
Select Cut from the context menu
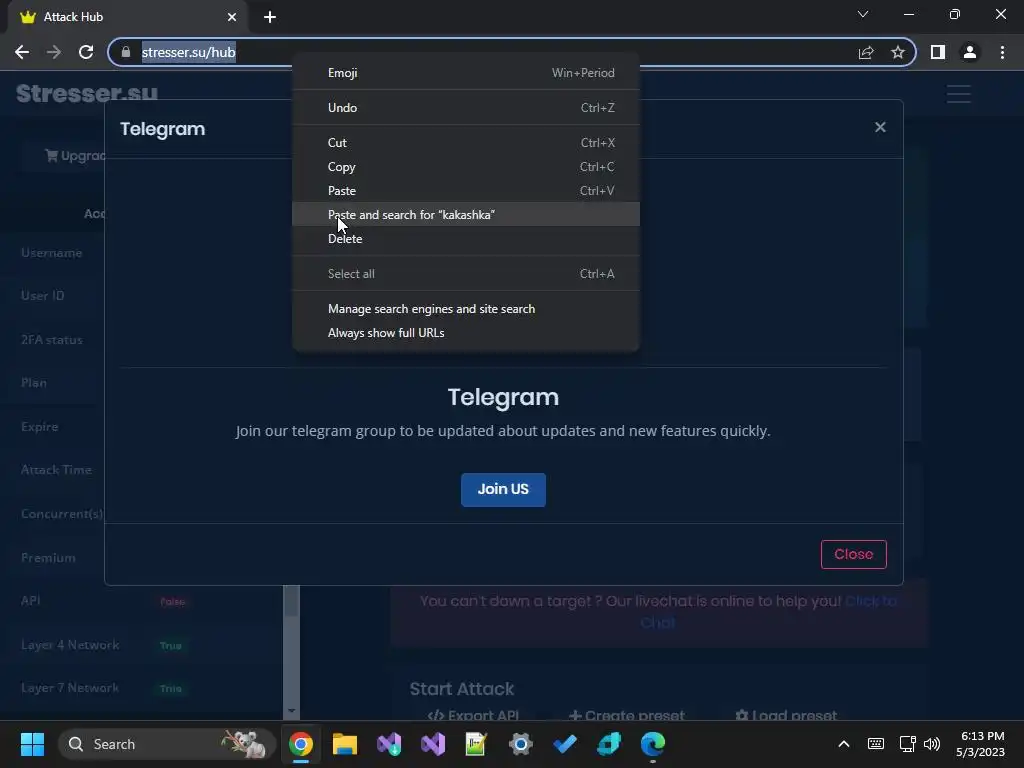coord(466,142)
